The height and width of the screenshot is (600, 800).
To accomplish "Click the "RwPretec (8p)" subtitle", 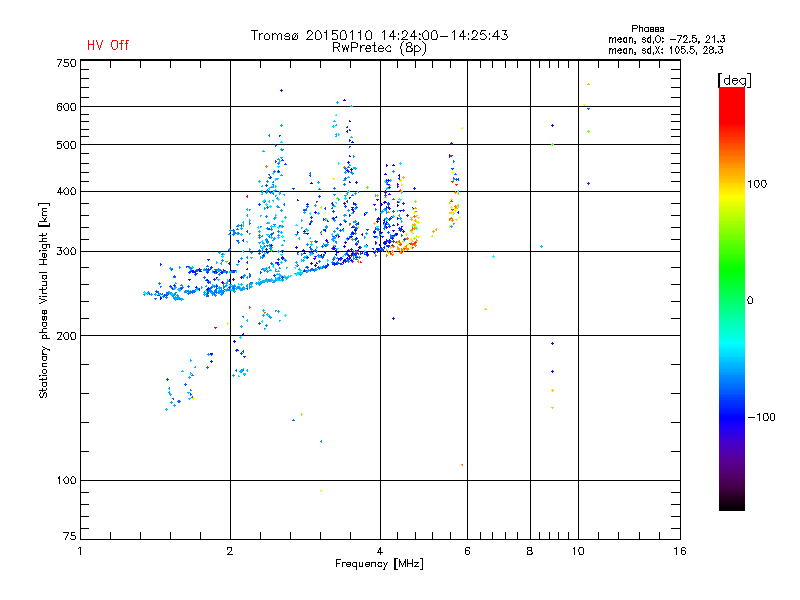I will pyautogui.click(x=379, y=48).
